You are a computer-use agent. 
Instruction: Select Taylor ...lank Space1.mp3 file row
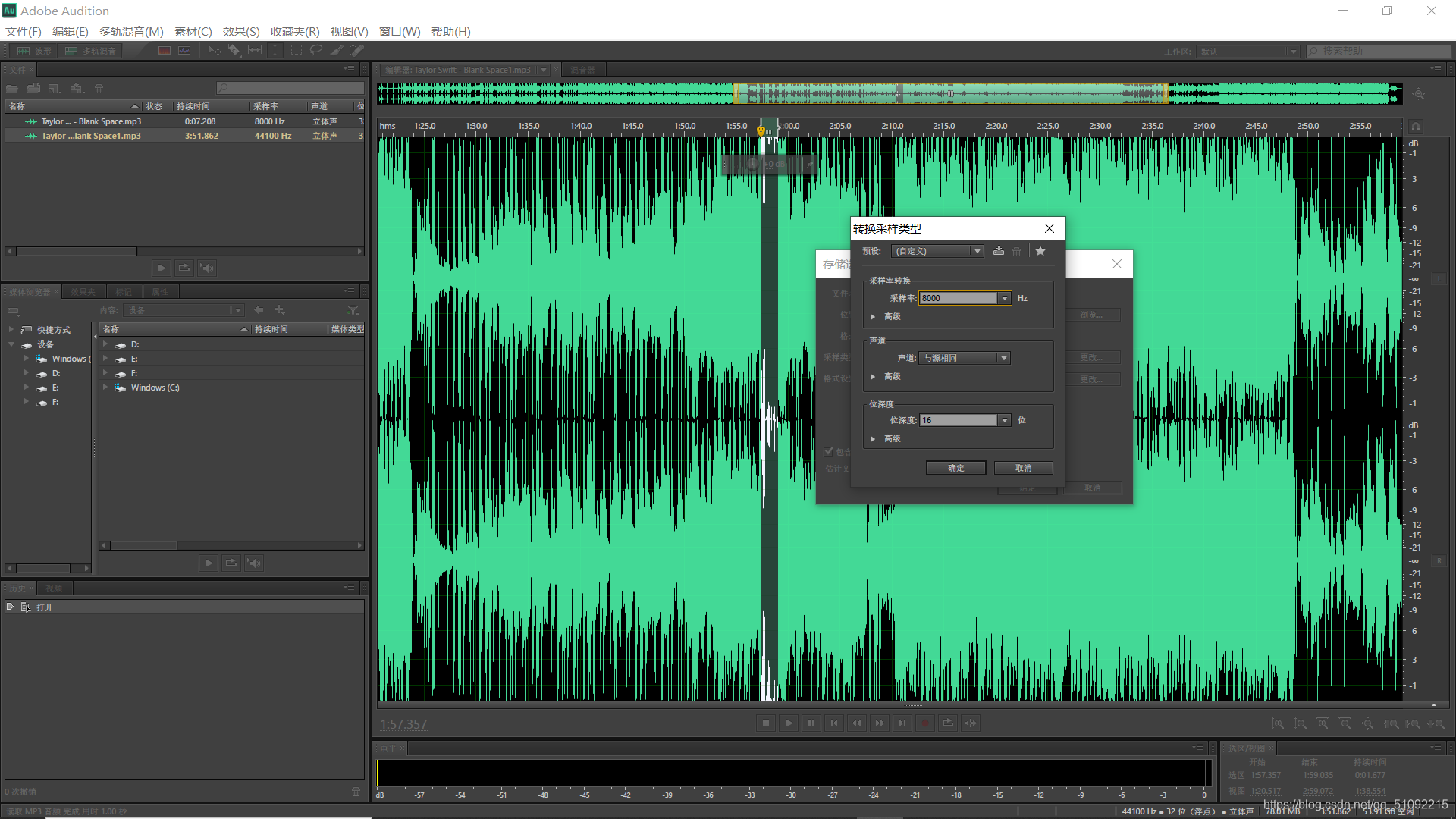91,136
